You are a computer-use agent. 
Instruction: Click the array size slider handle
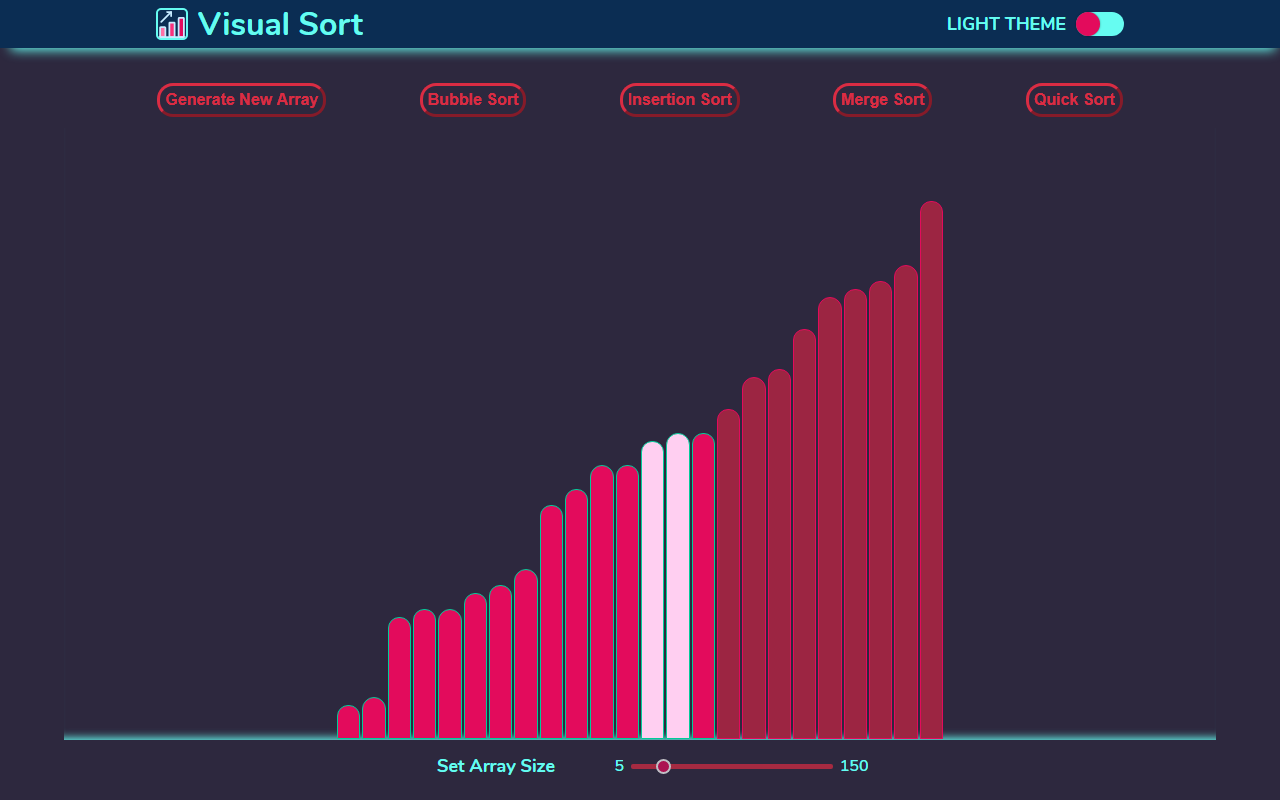[x=663, y=766]
